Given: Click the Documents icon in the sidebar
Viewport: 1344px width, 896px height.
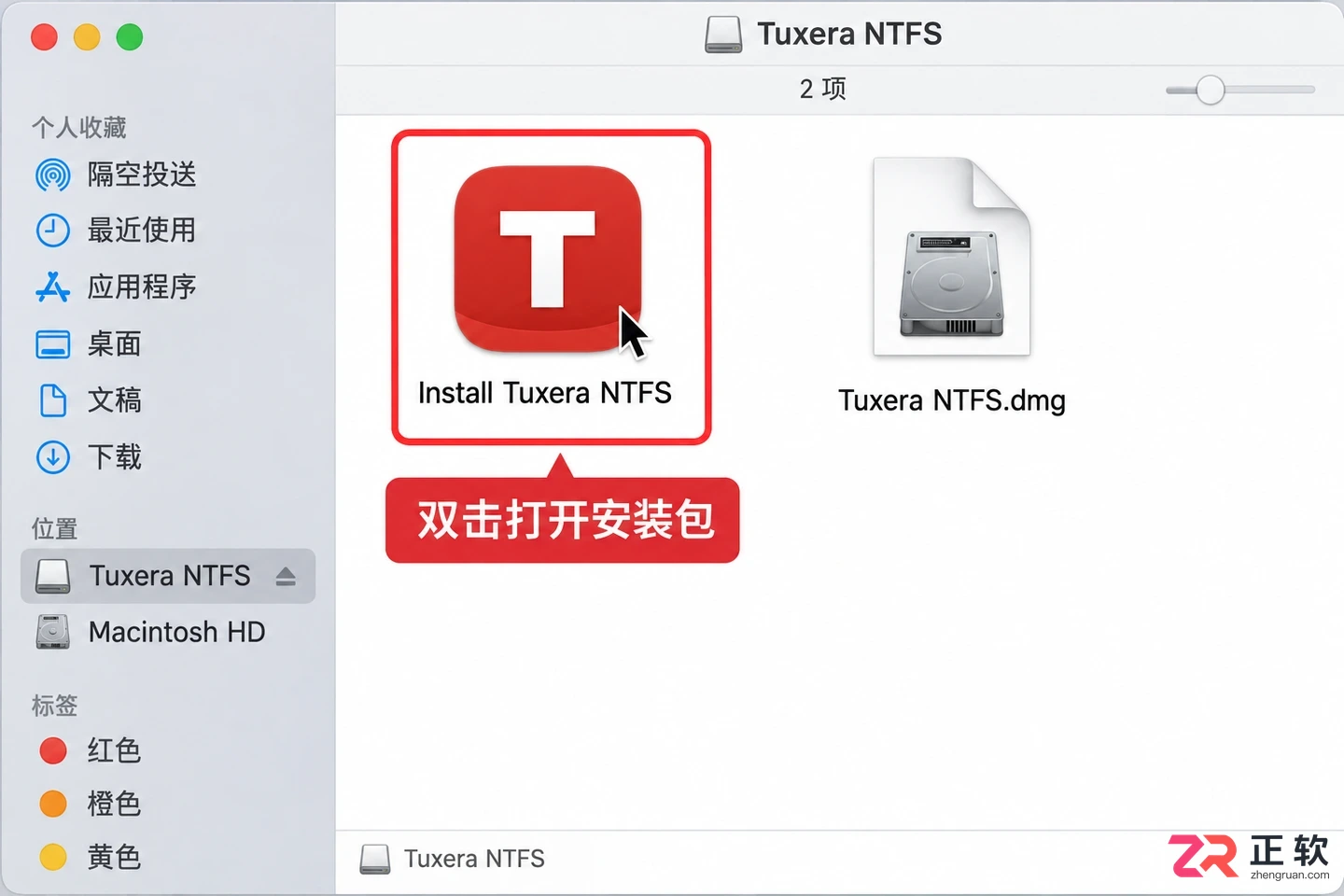Looking at the screenshot, I should 52,400.
